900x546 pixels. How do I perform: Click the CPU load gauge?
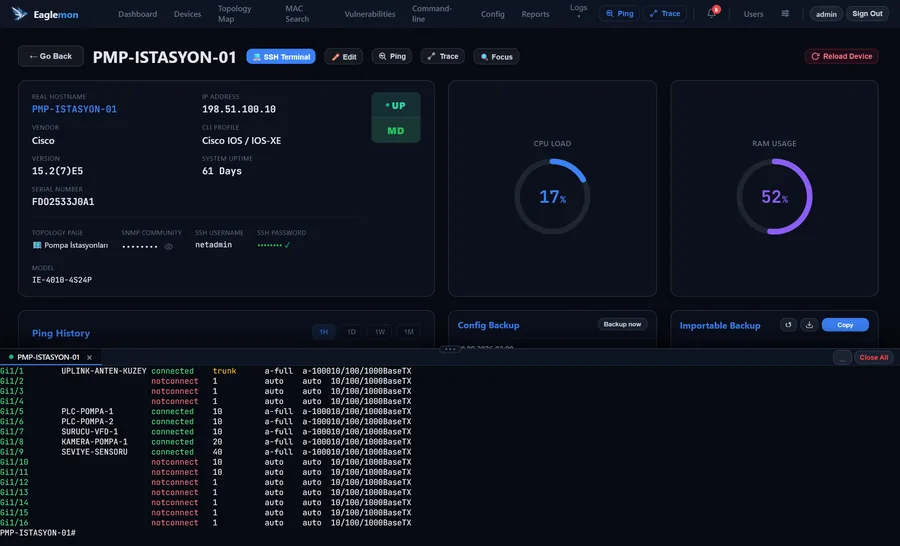tap(552, 196)
